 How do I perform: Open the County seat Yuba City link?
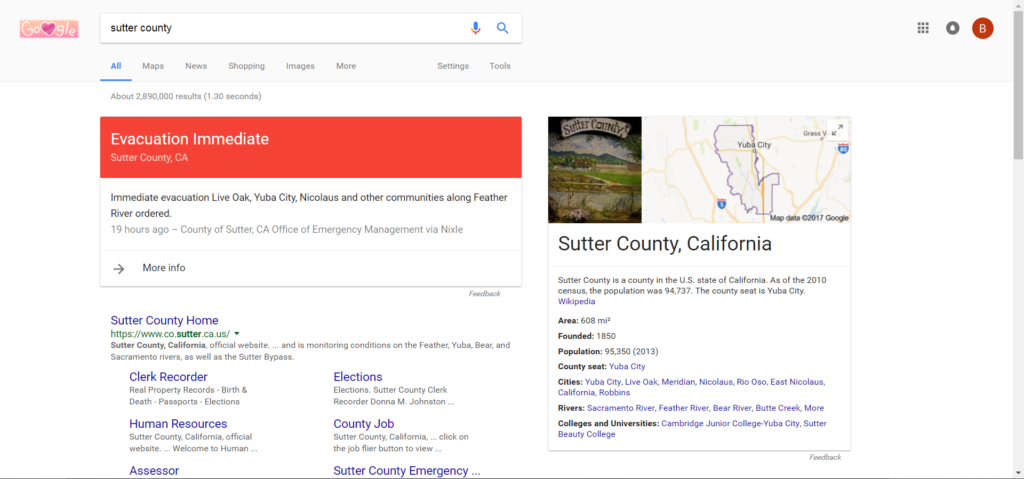click(x=627, y=367)
